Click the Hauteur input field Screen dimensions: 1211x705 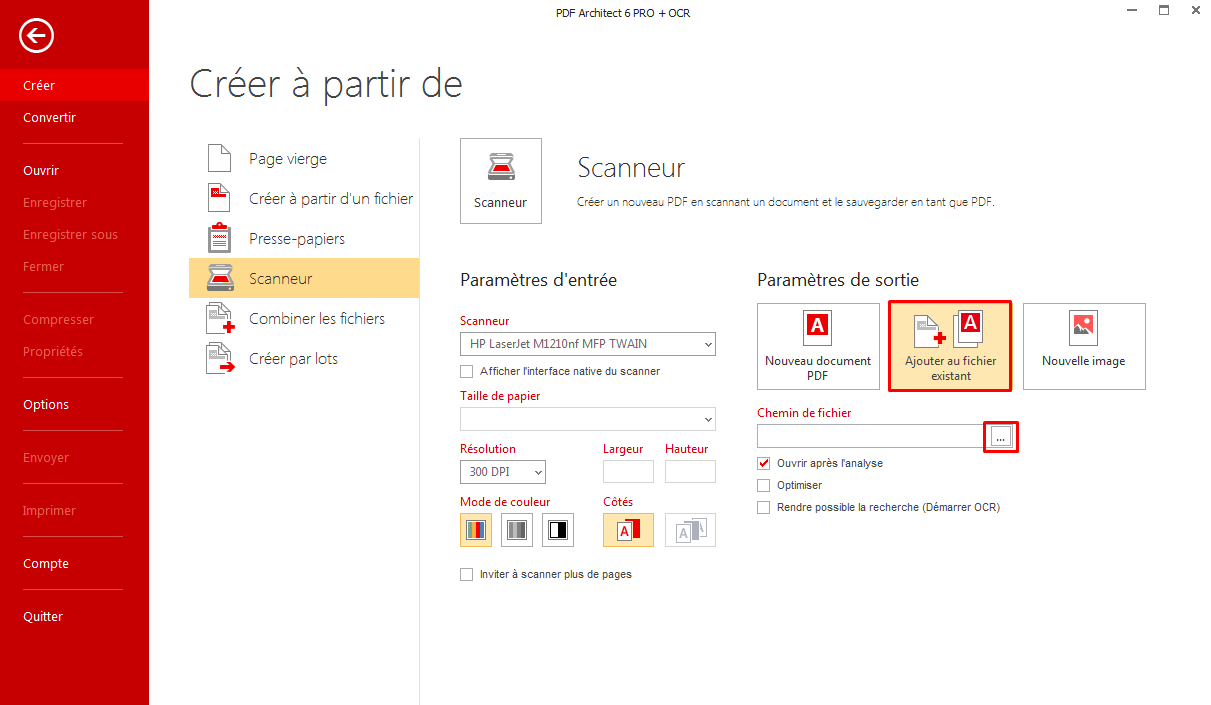click(690, 472)
